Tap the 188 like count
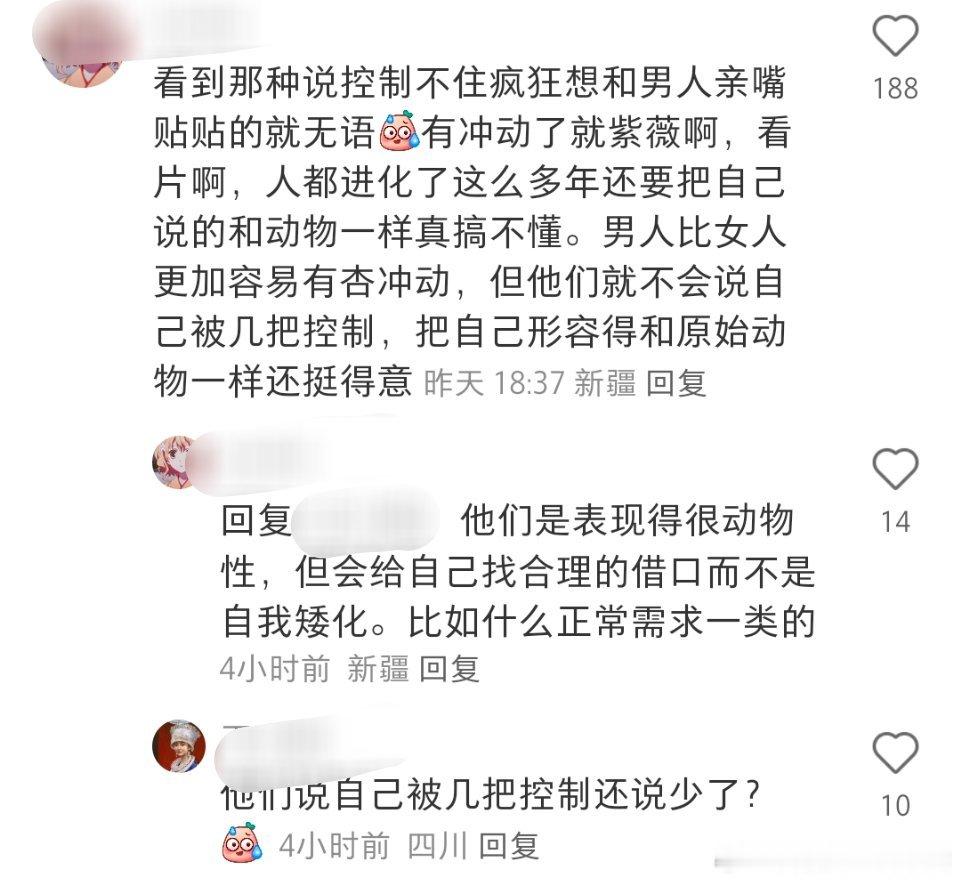This screenshot has width=960, height=882. point(895,89)
